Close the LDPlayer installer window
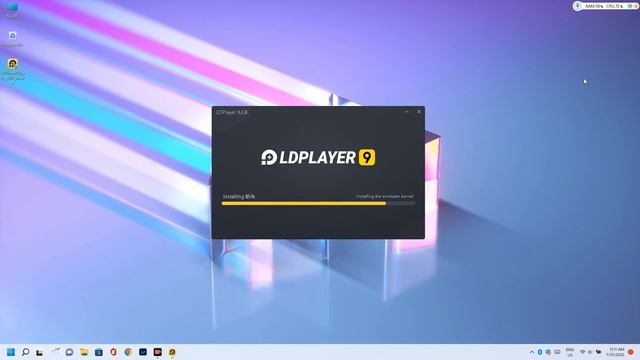The width and height of the screenshot is (640, 360). coord(419,111)
